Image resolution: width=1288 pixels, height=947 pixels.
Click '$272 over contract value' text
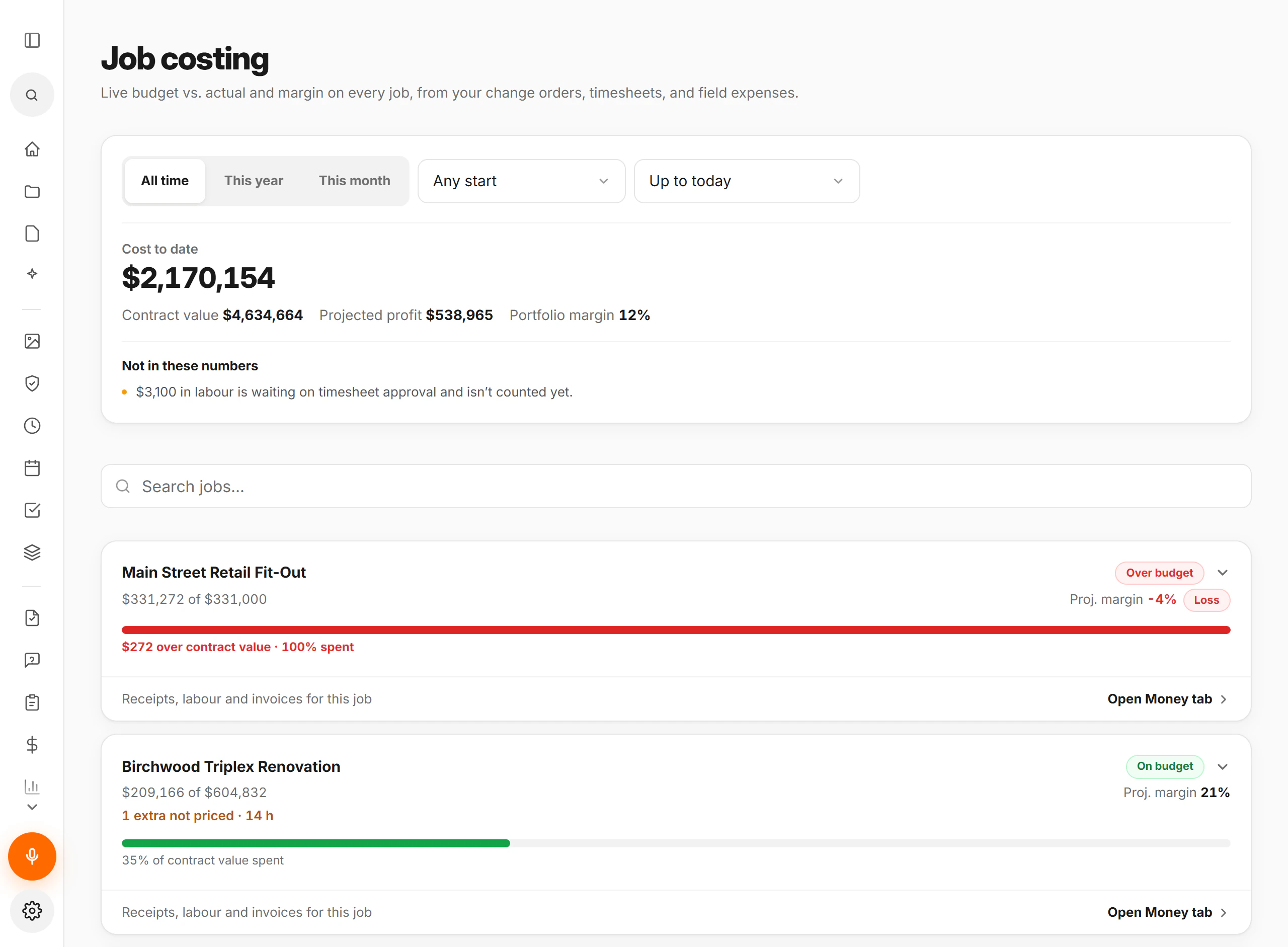(x=196, y=647)
